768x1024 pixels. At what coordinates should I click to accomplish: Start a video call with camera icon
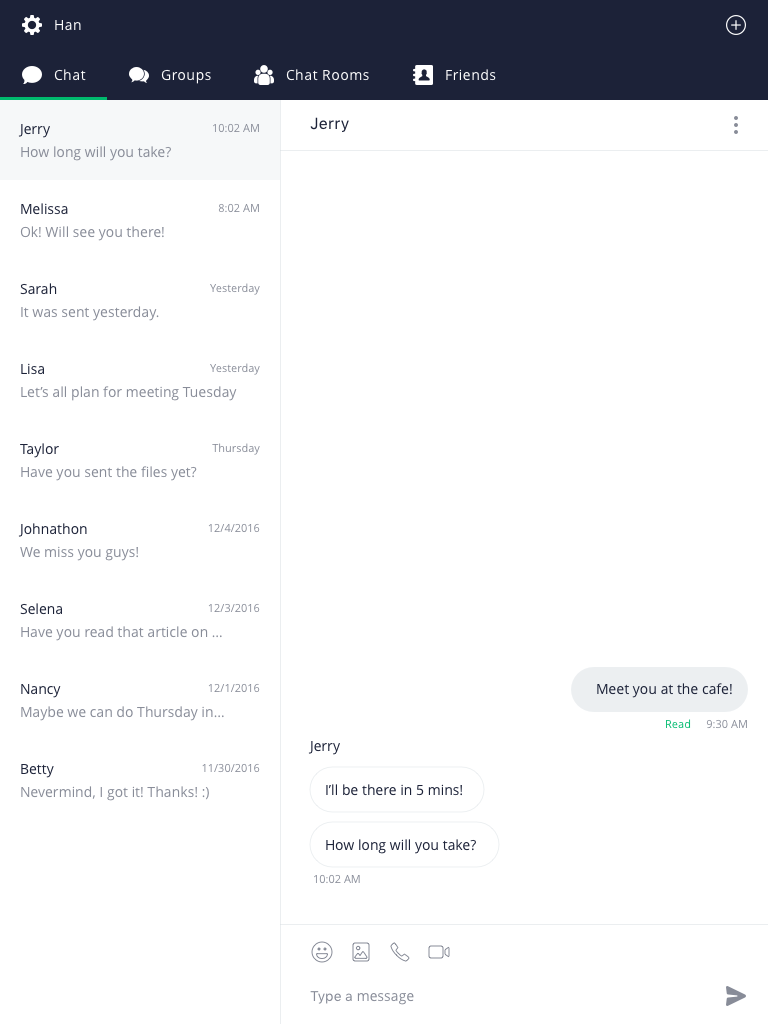(x=439, y=952)
